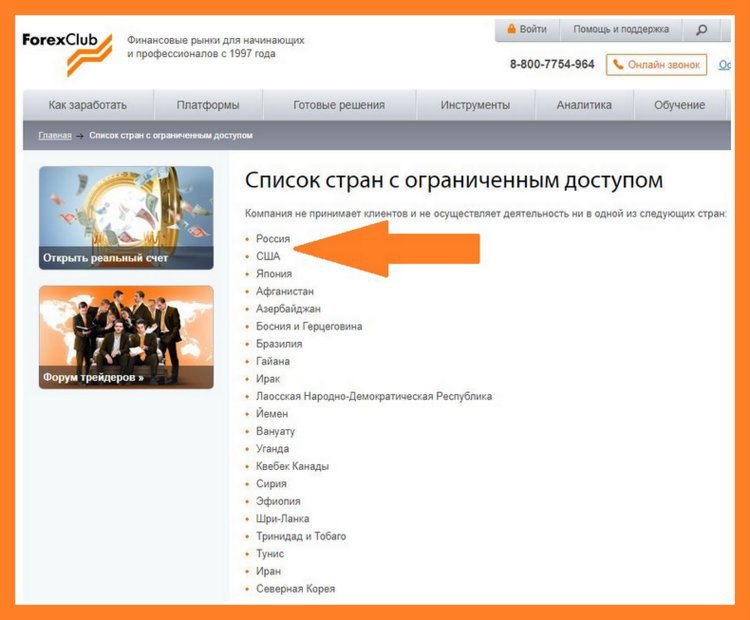Select the list item Тунис
This screenshot has width=750, height=620.
(270, 554)
